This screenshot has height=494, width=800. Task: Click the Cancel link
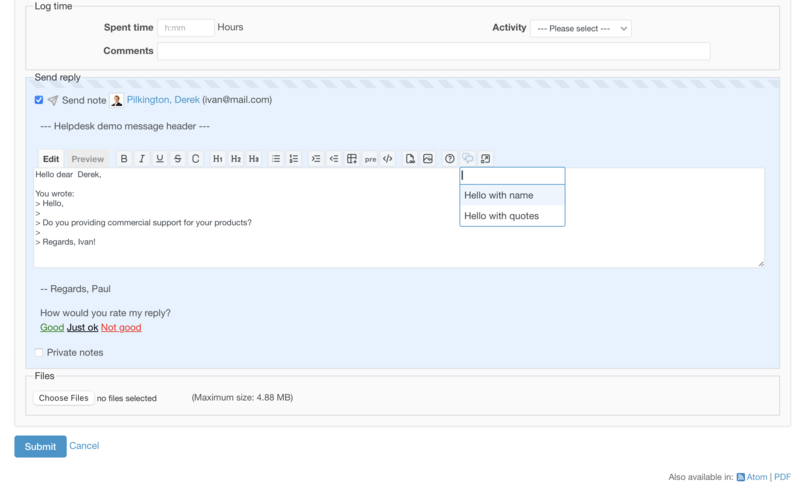click(x=84, y=446)
